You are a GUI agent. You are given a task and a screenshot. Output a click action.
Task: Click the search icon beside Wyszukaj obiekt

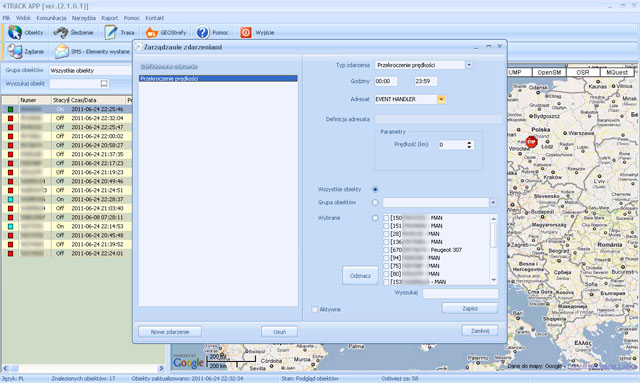click(x=104, y=83)
